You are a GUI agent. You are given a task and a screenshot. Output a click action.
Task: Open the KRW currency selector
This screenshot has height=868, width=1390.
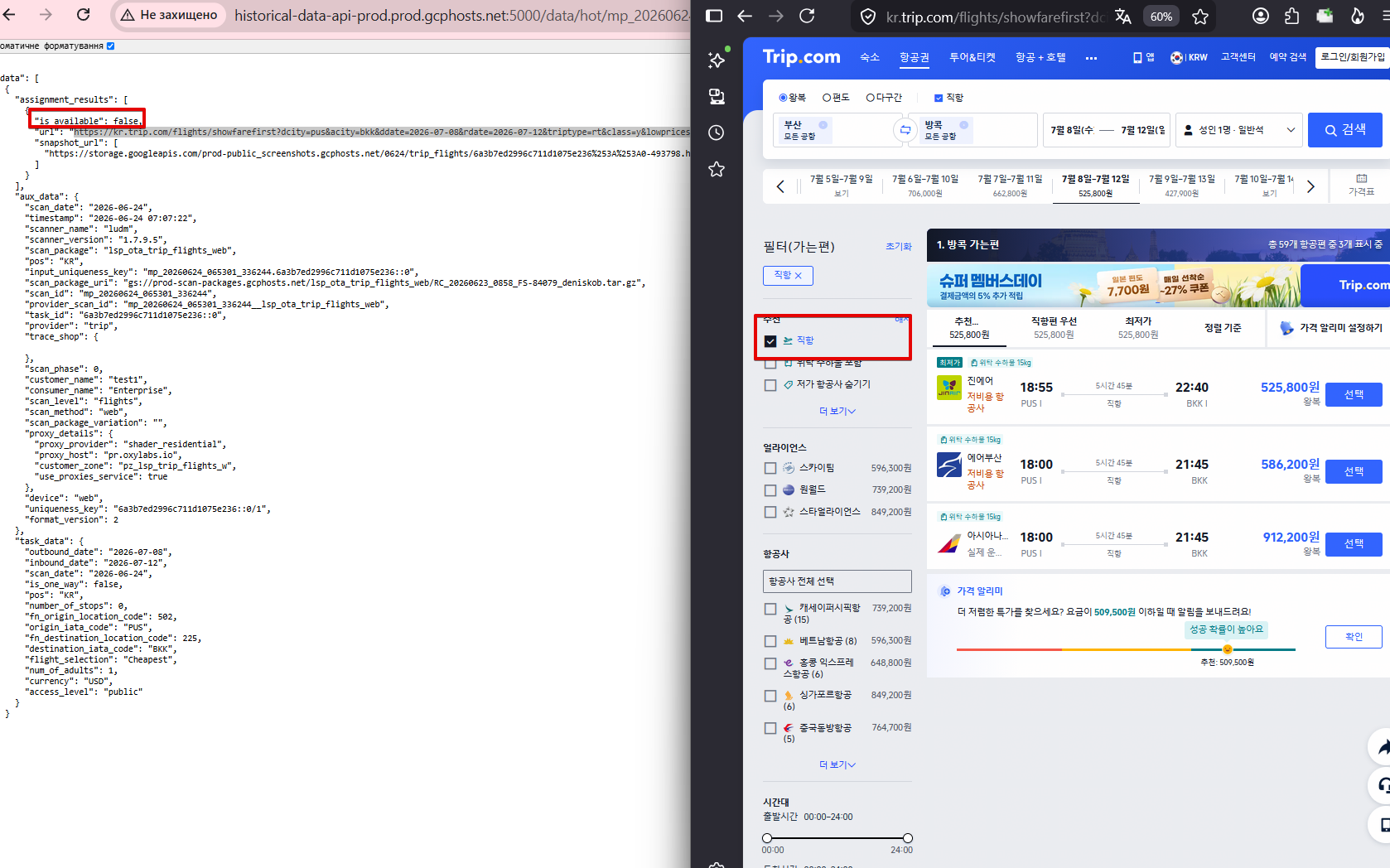1190,57
